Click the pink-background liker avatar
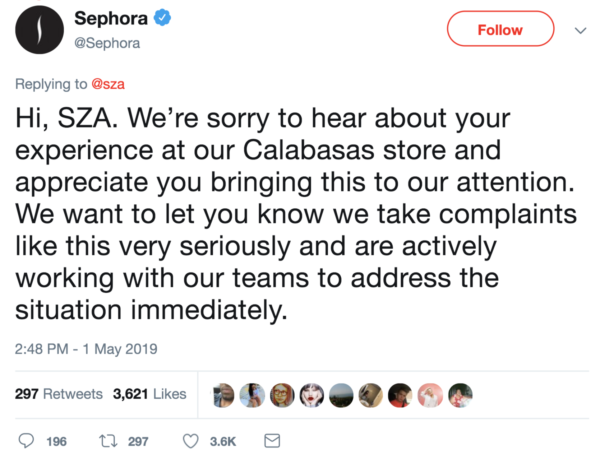The width and height of the screenshot is (600, 459). [x=430, y=395]
